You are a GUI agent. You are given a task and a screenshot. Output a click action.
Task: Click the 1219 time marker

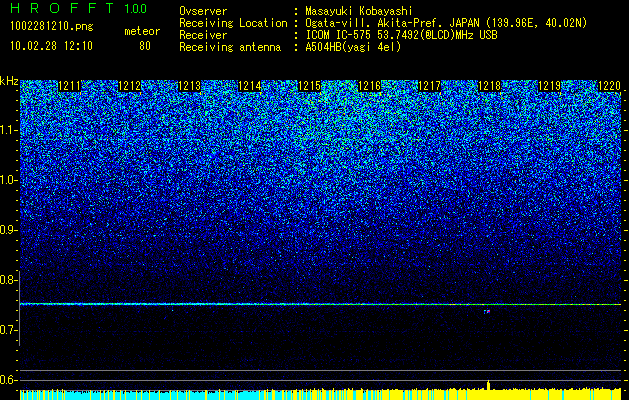(x=549, y=86)
